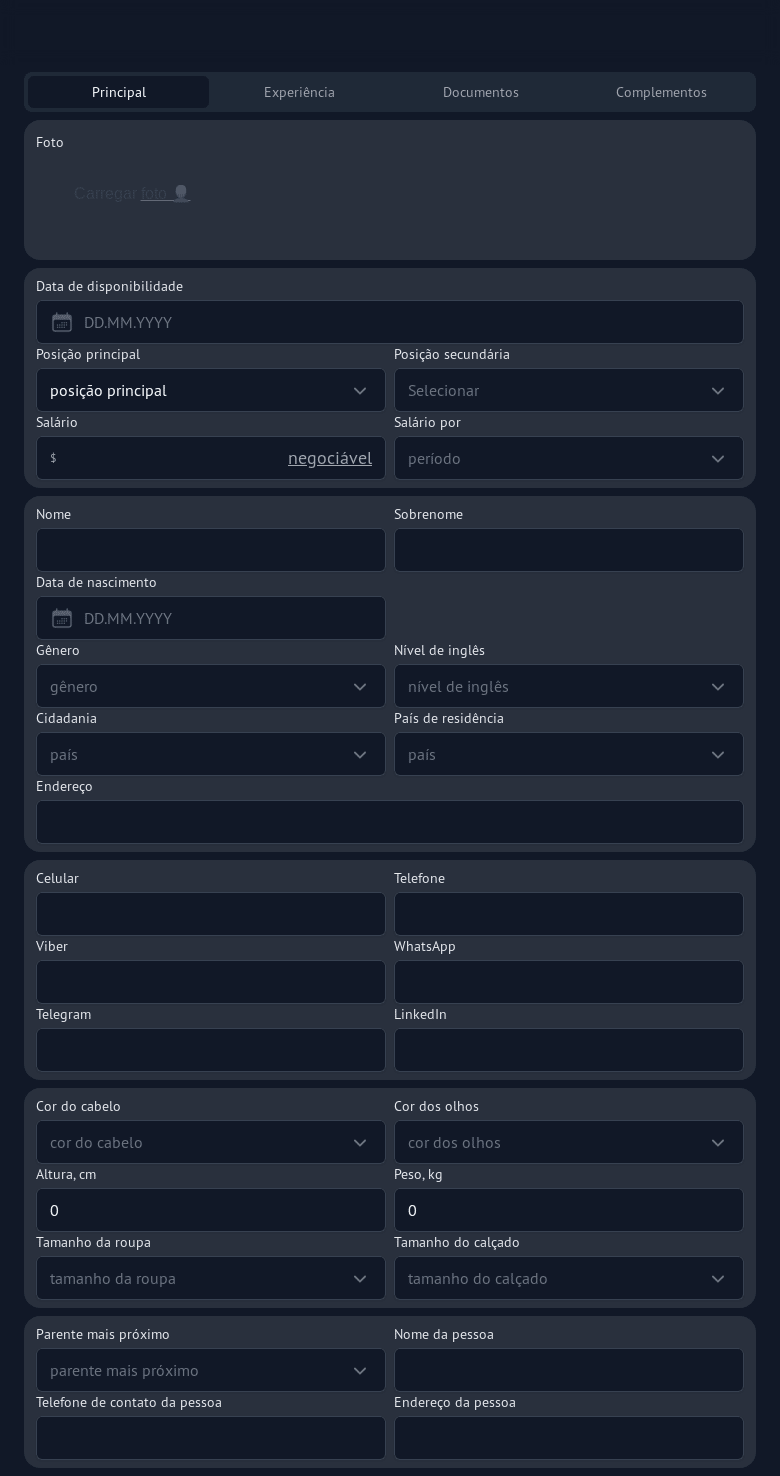Focus the Nome input field

[210, 550]
